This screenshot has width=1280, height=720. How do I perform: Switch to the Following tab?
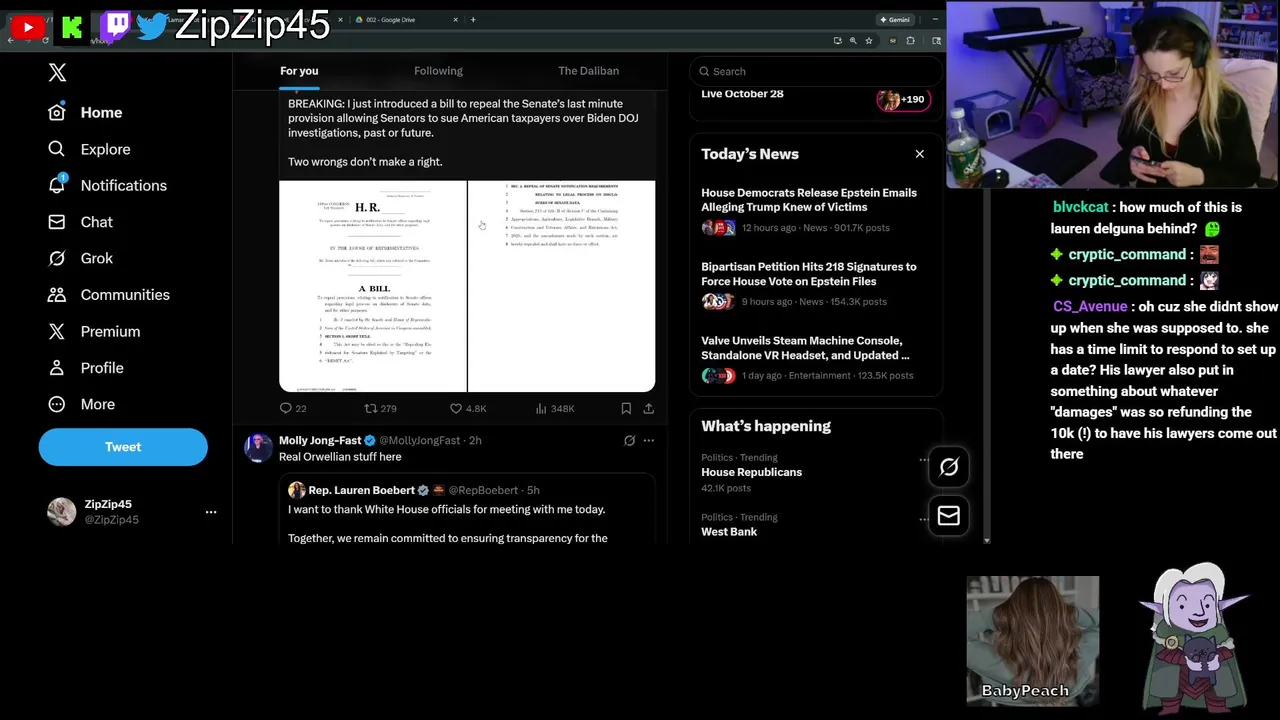point(438,71)
